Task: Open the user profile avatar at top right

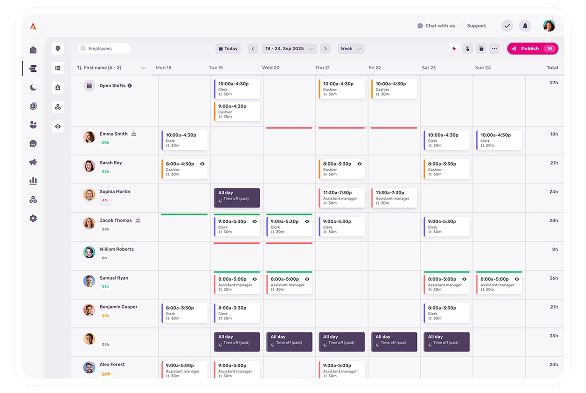Action: pos(549,26)
